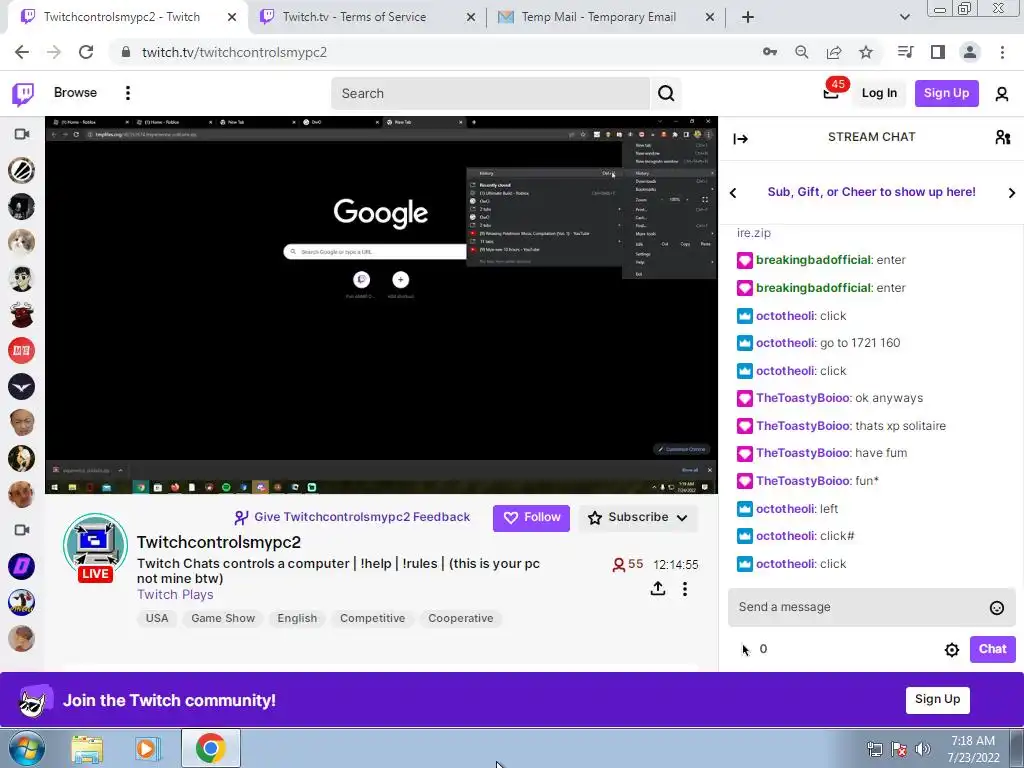Click the channel points icon in chat

(746, 649)
